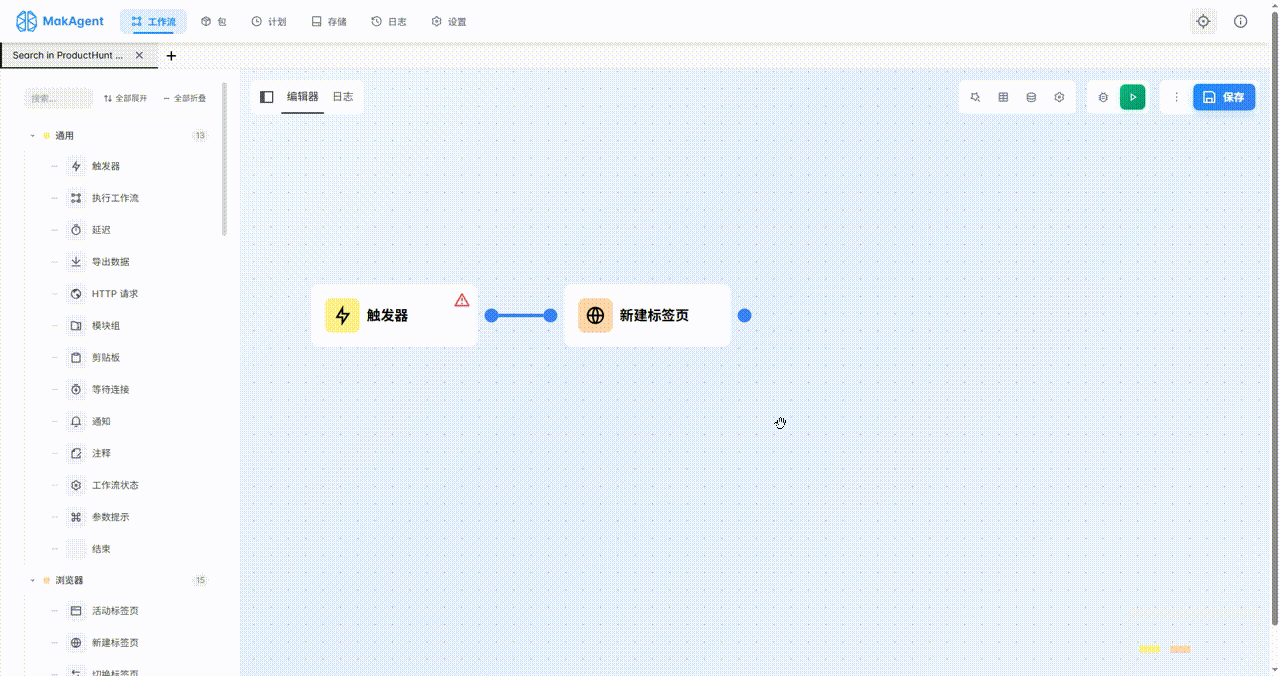1280x676 pixels.
Task: Click the HTTP 请求 block icon
Action: [x=76, y=294]
